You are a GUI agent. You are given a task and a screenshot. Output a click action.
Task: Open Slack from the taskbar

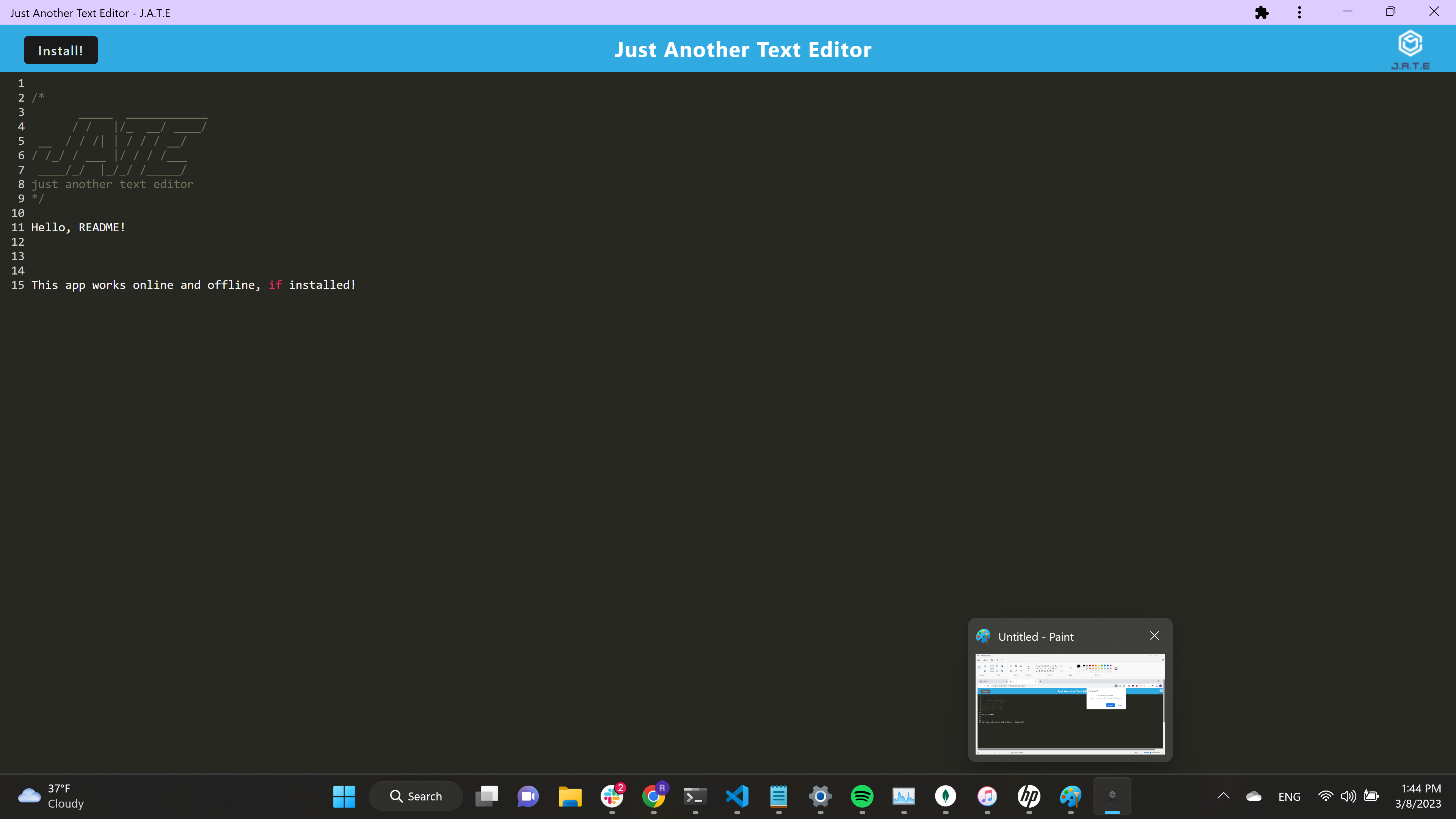612,796
